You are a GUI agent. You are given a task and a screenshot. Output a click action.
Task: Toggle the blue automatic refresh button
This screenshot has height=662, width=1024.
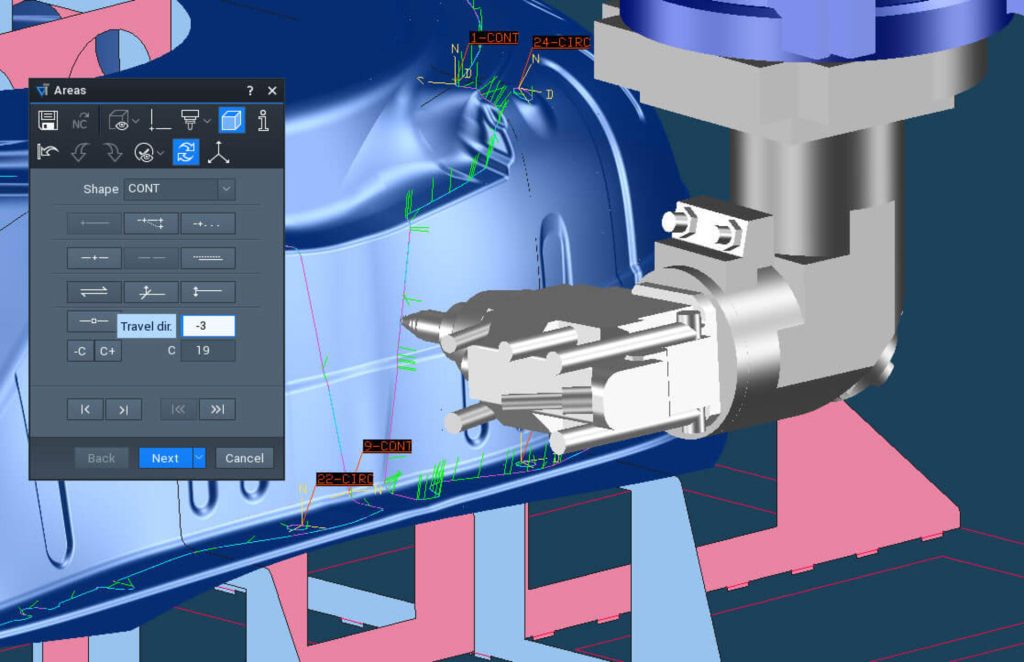(x=186, y=152)
